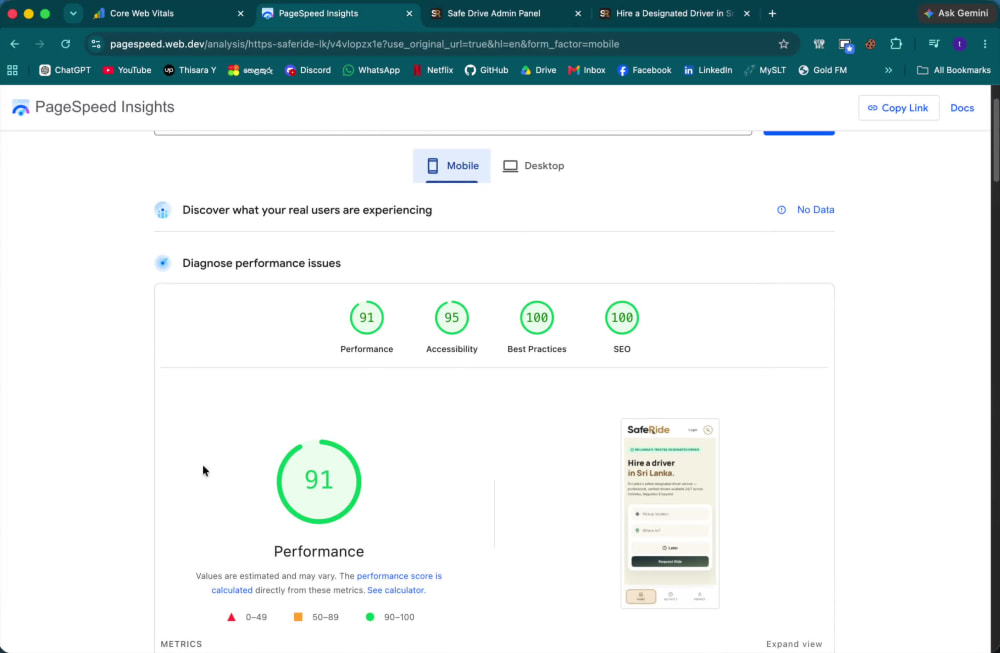Open the Netflix bookmark

tap(433, 70)
